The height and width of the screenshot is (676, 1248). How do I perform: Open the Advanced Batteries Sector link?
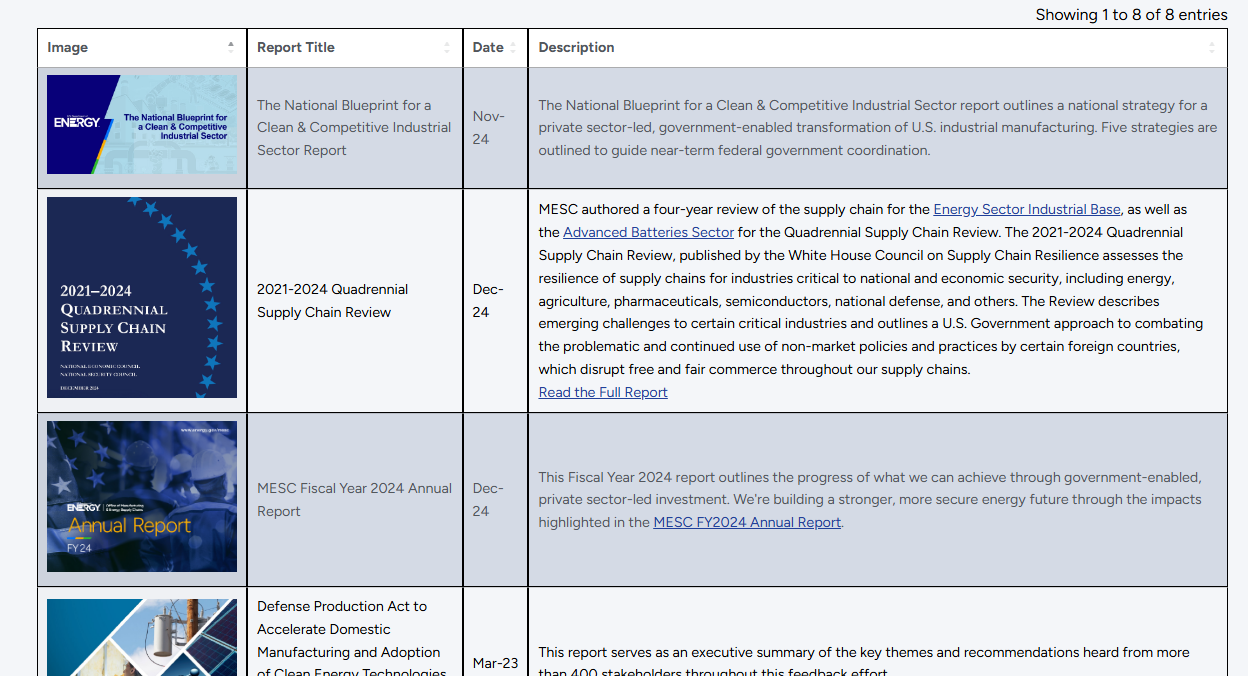[x=648, y=232]
